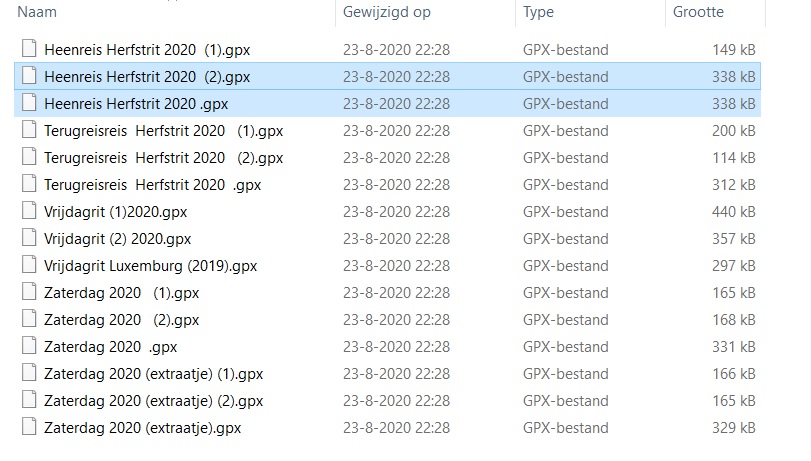Viewport: 811px width, 461px height.
Task: Sort by Gewijzigd op column header
Action: 386,12
